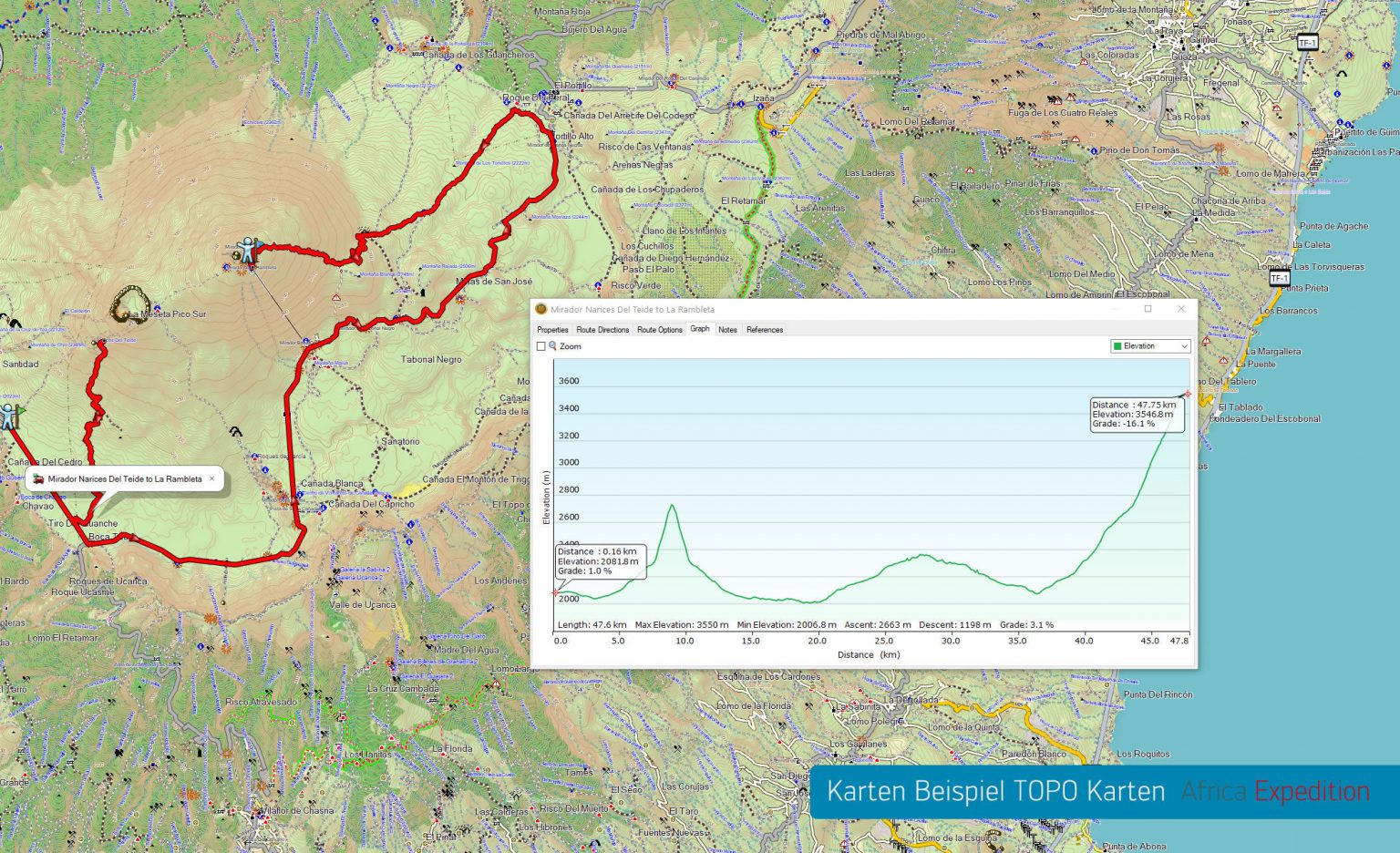The width and height of the screenshot is (1400, 853).
Task: Dismiss the route name map tooltip
Action: coord(212,478)
